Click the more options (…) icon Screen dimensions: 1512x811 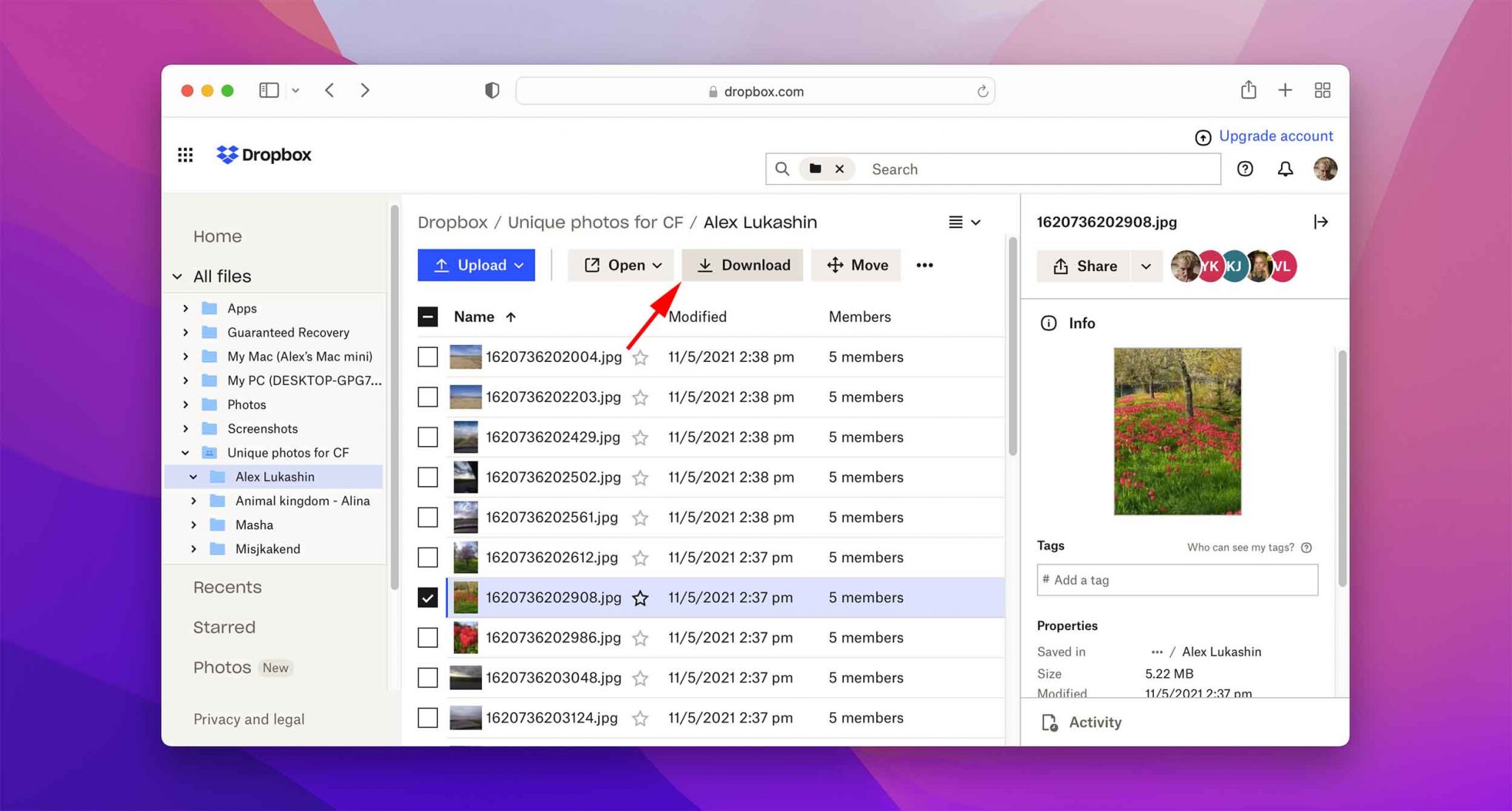pos(924,265)
